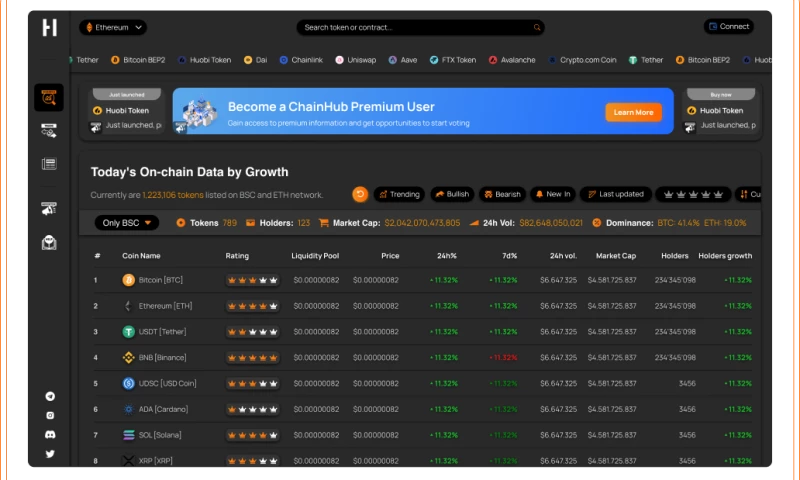Open the promotions megaphone sidebar icon
This screenshot has height=480, width=800.
click(x=49, y=208)
